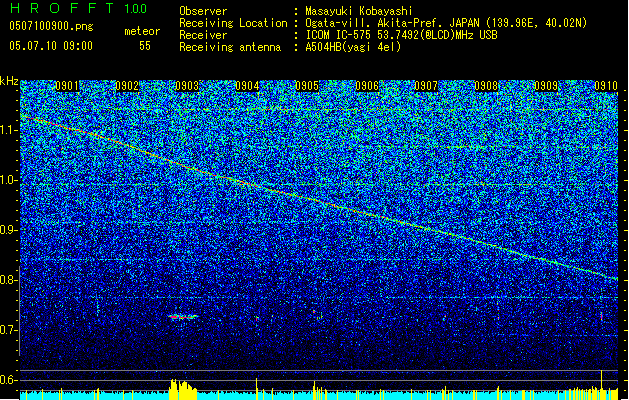This screenshot has width=629, height=400.
Task: Select antenna value A504HB(yagi 4el)
Action: coord(353,47)
